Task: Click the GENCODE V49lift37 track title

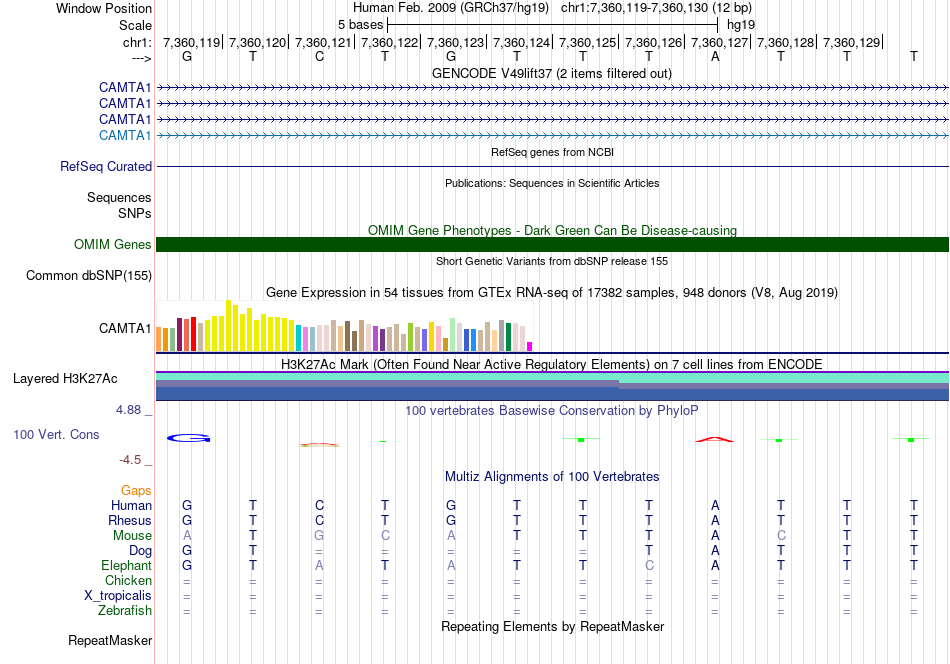Action: coord(552,73)
